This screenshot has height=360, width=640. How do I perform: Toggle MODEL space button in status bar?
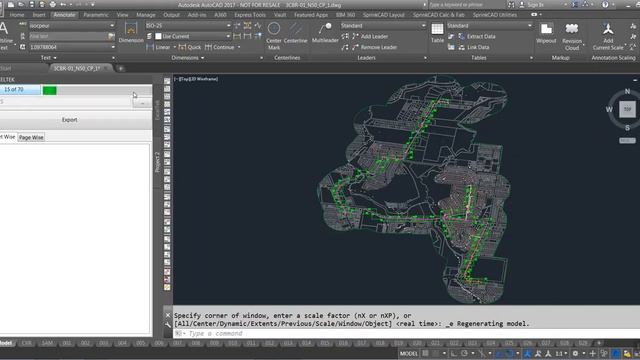[x=409, y=353]
